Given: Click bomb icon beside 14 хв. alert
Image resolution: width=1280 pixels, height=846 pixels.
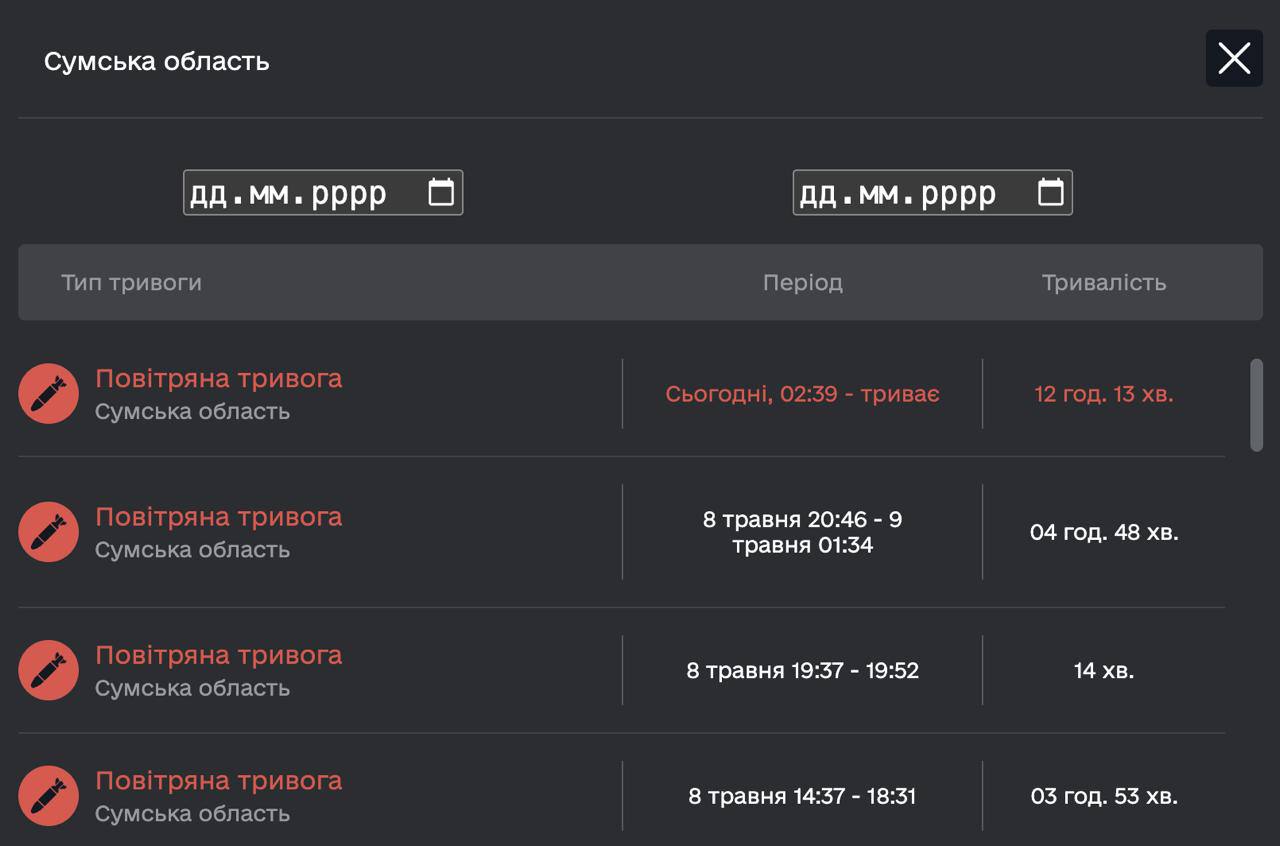Looking at the screenshot, I should click(x=48, y=670).
